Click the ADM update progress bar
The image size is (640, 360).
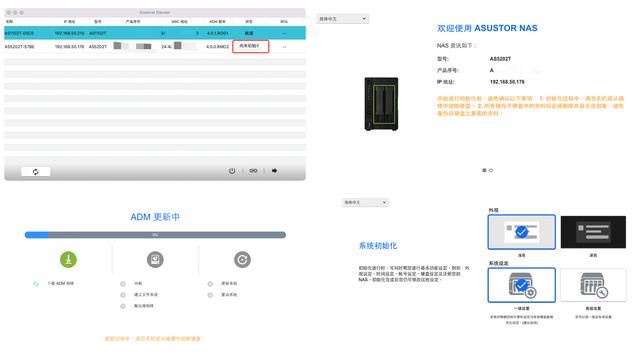coord(155,235)
